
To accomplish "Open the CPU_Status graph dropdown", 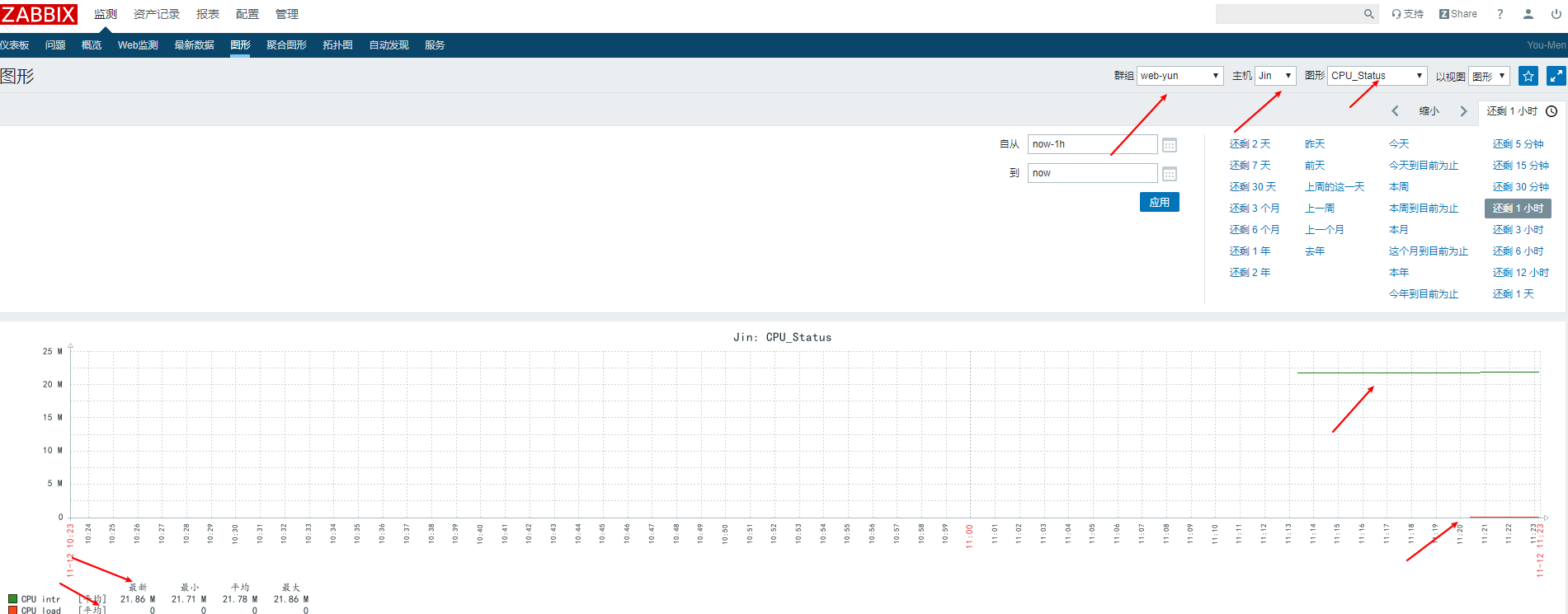I will [1377, 76].
